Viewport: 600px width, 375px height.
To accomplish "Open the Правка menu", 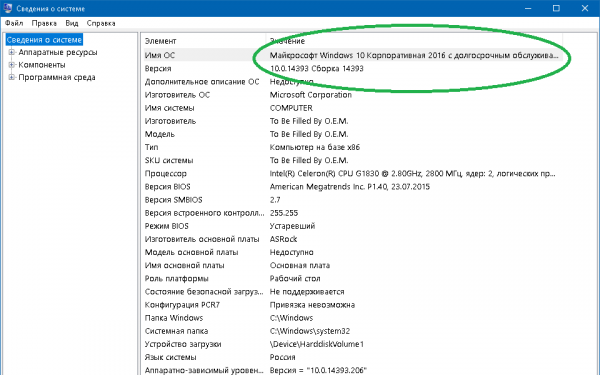I will 44,23.
